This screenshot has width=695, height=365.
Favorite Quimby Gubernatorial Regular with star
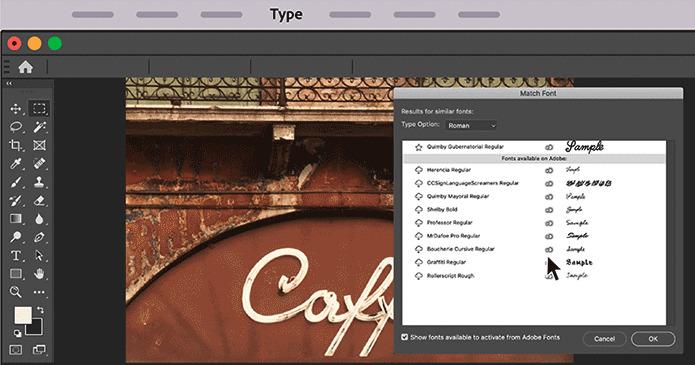[418, 147]
